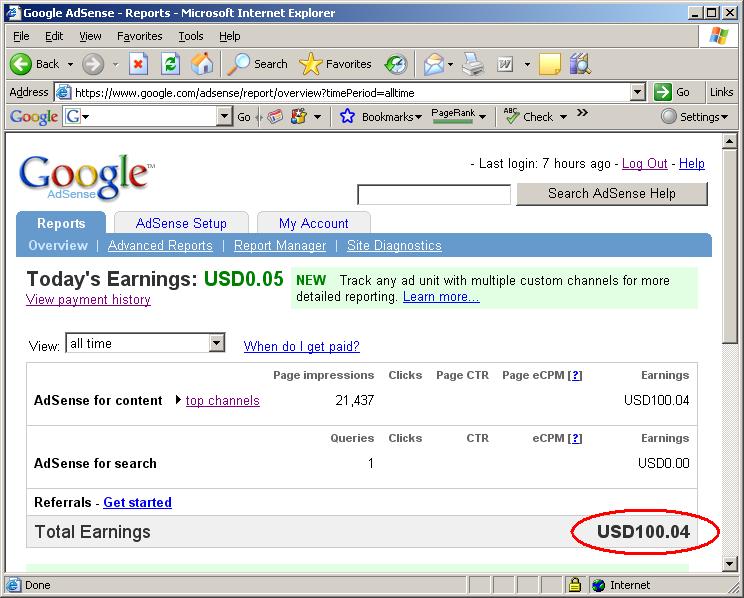Open Site Diagnostics link

point(394,245)
